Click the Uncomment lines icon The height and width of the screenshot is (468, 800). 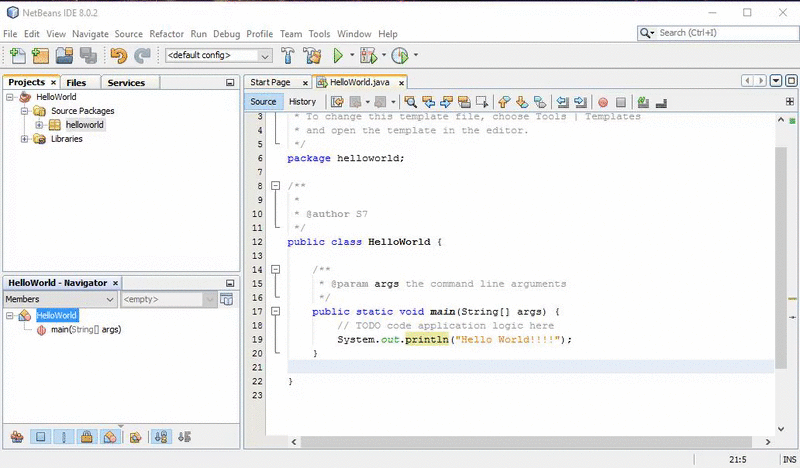pos(661,102)
